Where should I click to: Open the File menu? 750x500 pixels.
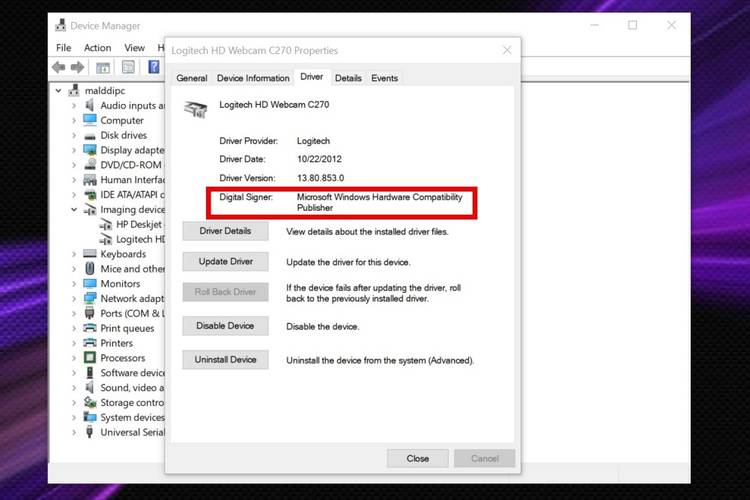[63, 48]
